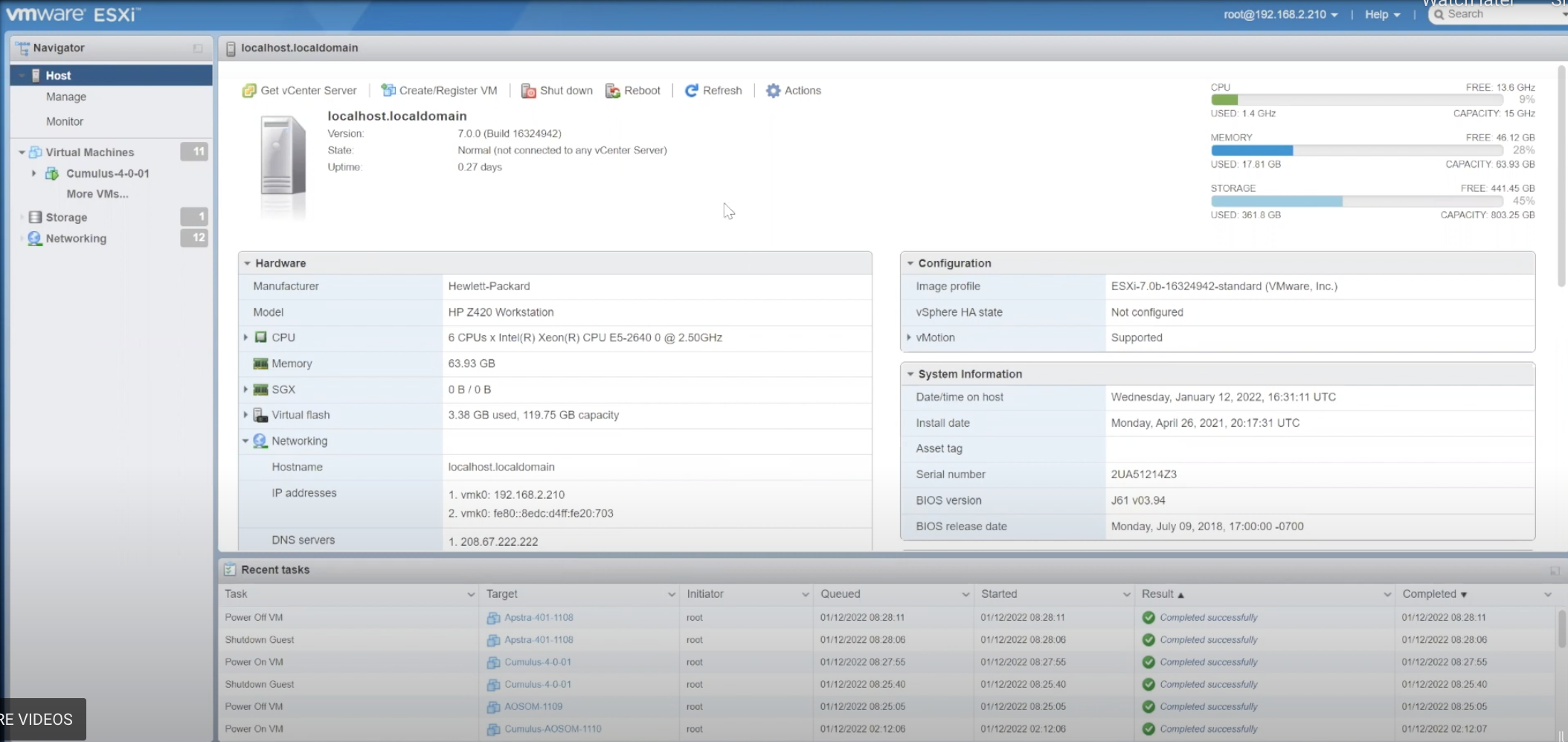Viewport: 1568px width, 742px height.
Task: Select Manage under Host
Action: (x=66, y=97)
